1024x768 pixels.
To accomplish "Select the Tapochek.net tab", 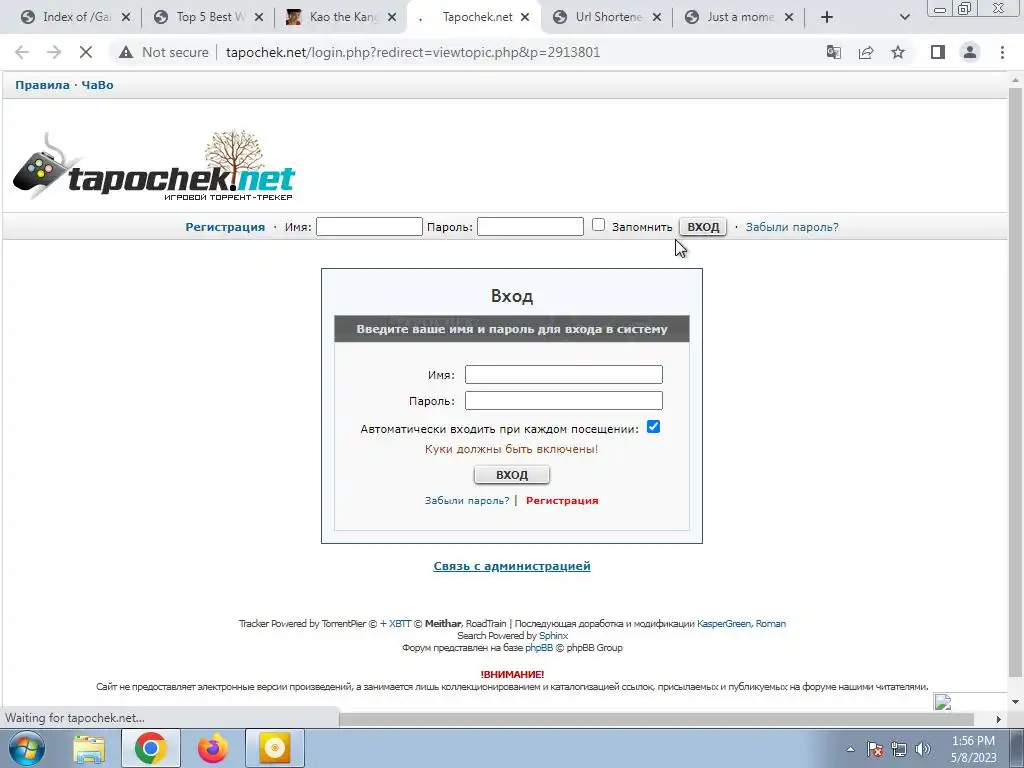I will pos(472,17).
